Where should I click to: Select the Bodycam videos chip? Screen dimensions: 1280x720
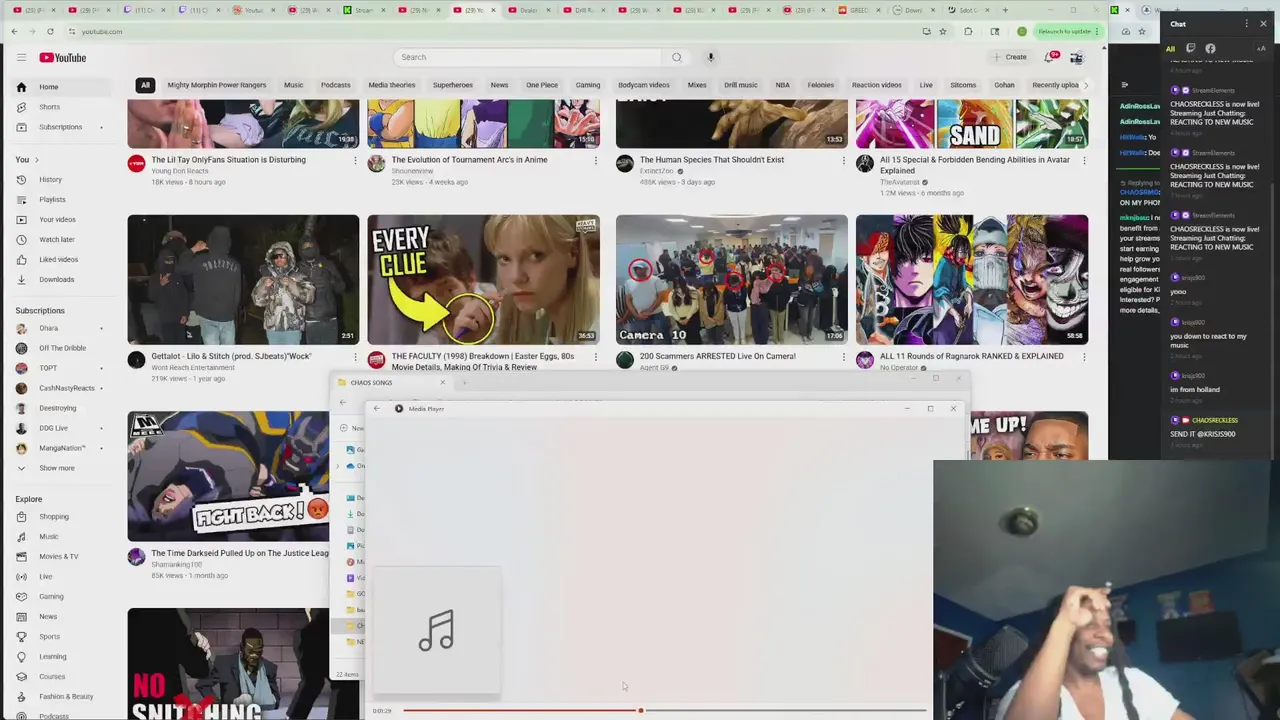click(x=644, y=85)
